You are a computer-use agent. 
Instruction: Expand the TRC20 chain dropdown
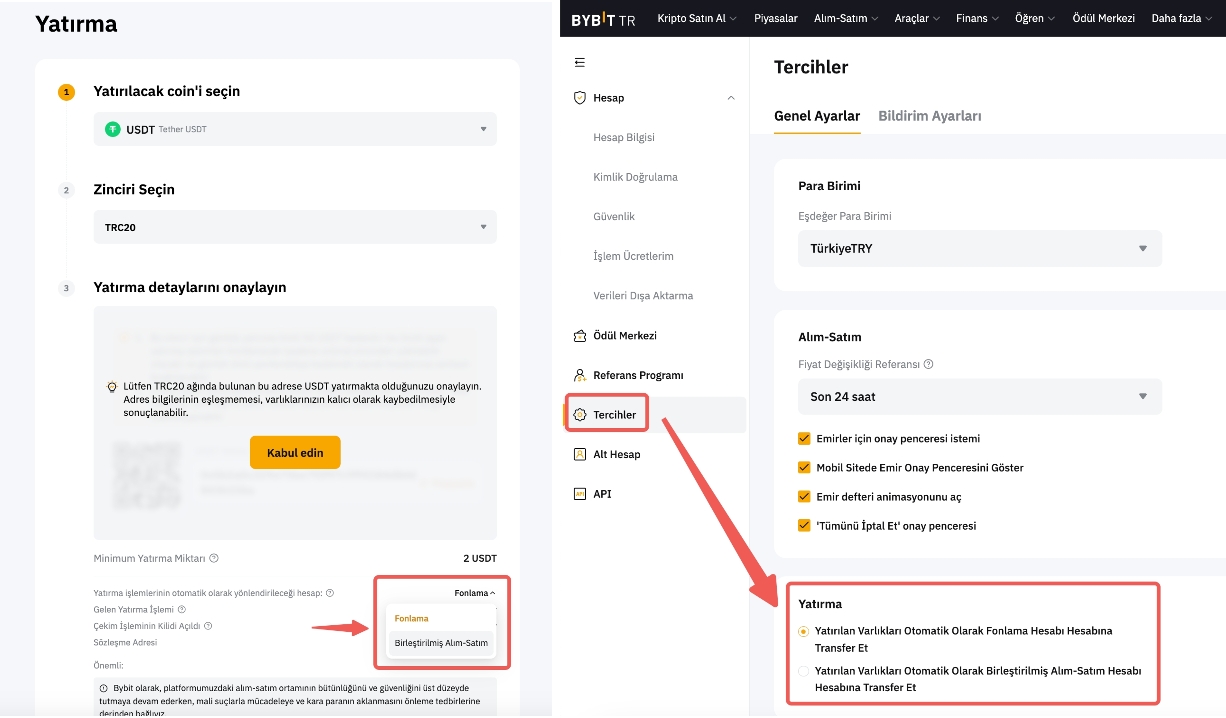click(x=295, y=227)
